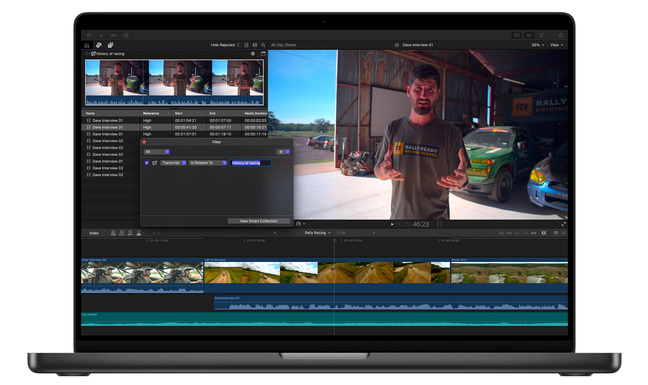This screenshot has width=648, height=385.
Task: Click the downward arrow icon in the toolbar
Action: [101, 36]
